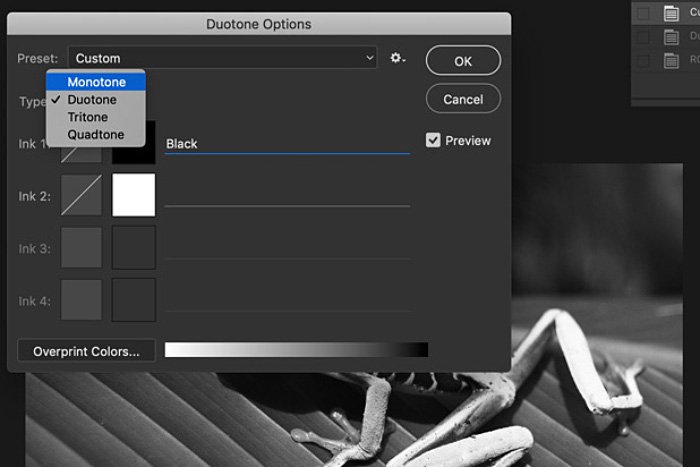Tick the checkbox in the top panel row
The height and width of the screenshot is (467, 700).
tap(644, 13)
